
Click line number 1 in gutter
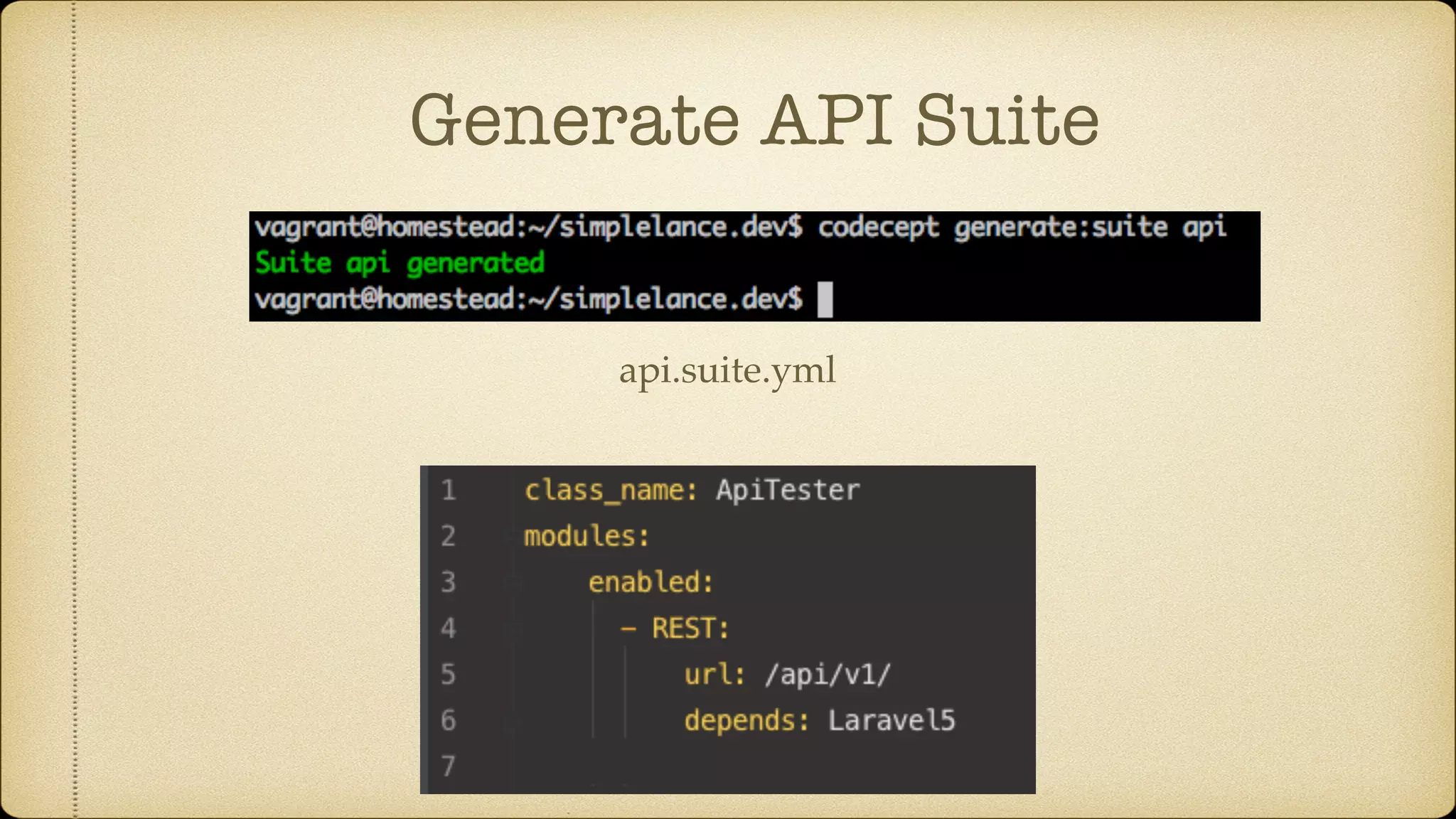[x=448, y=491]
